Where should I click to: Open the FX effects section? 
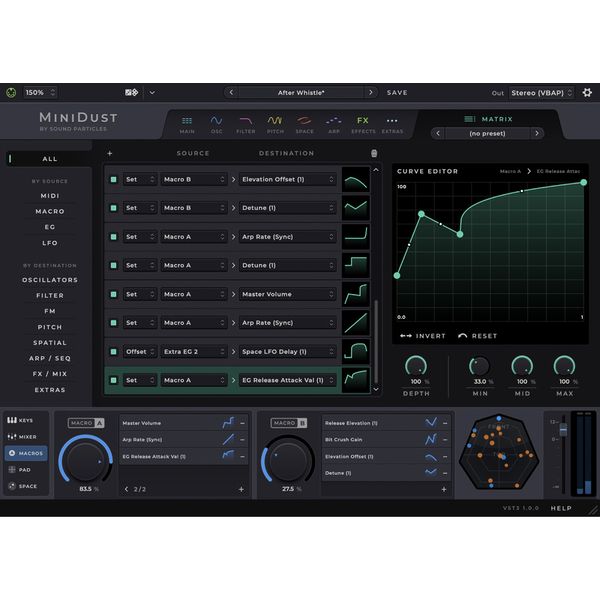363,124
